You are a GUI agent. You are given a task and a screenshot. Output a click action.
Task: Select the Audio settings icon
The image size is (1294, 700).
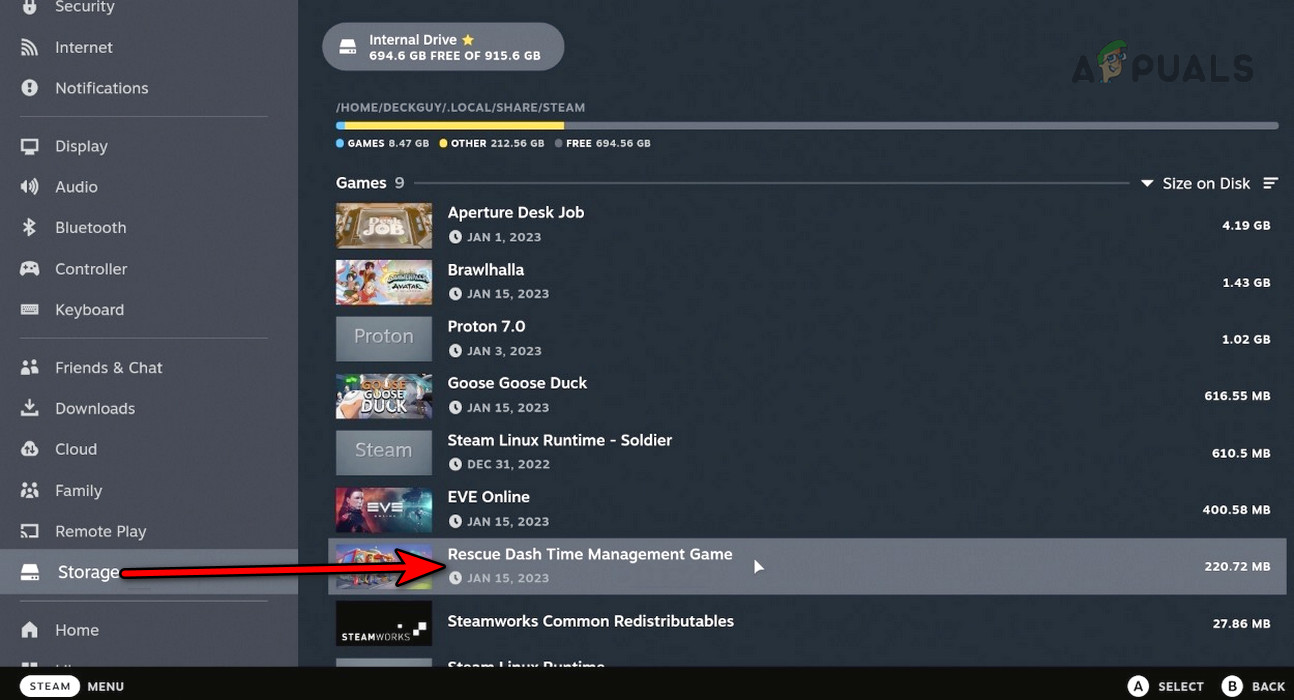tap(28, 186)
